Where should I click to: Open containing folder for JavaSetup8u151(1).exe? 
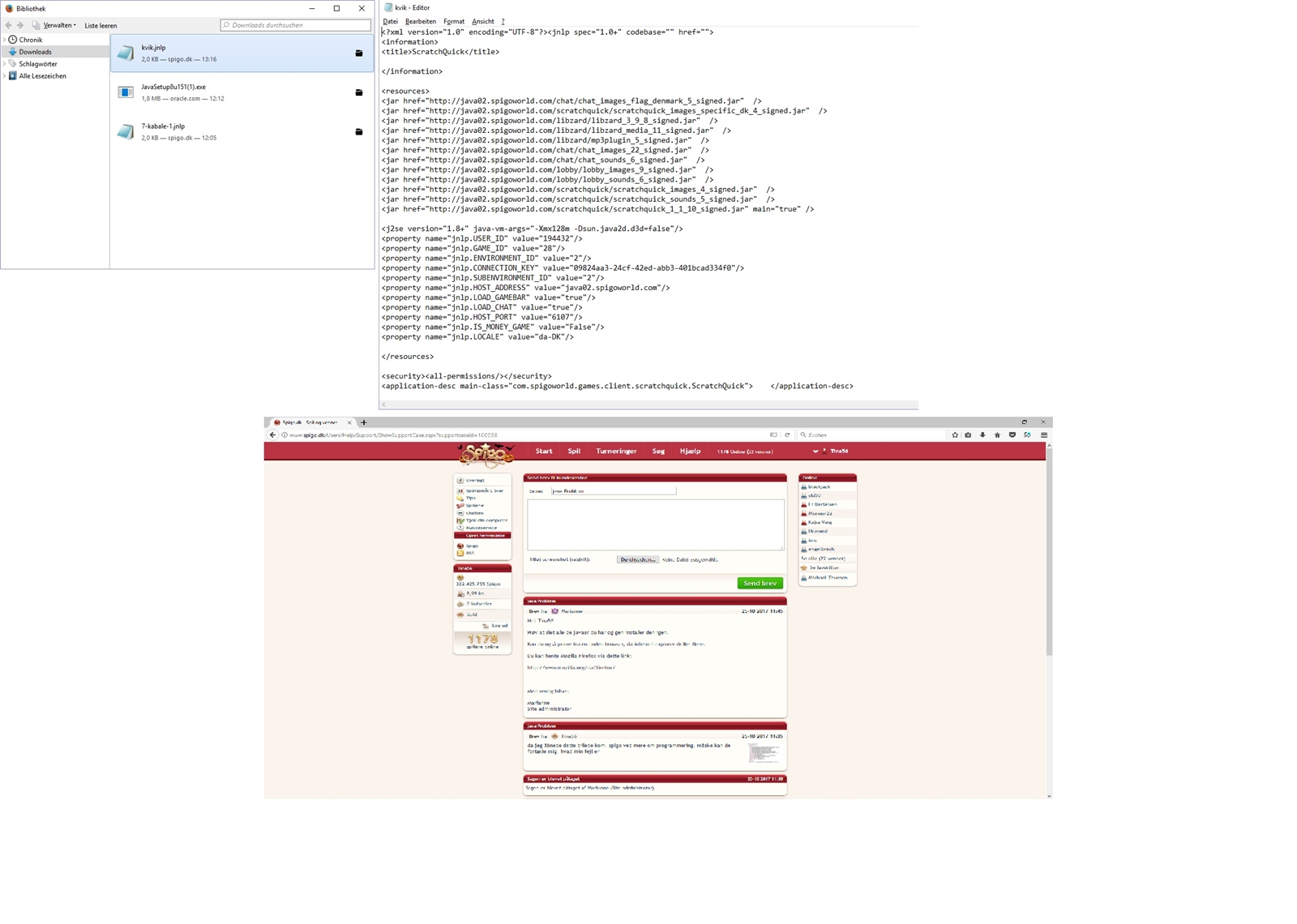pyautogui.click(x=359, y=92)
